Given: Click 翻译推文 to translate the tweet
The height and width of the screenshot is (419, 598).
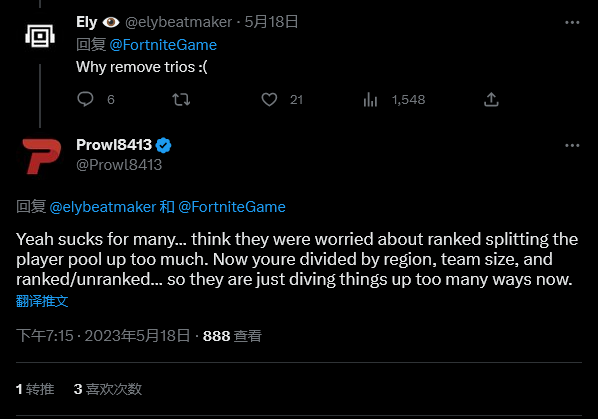Looking at the screenshot, I should (42, 301).
